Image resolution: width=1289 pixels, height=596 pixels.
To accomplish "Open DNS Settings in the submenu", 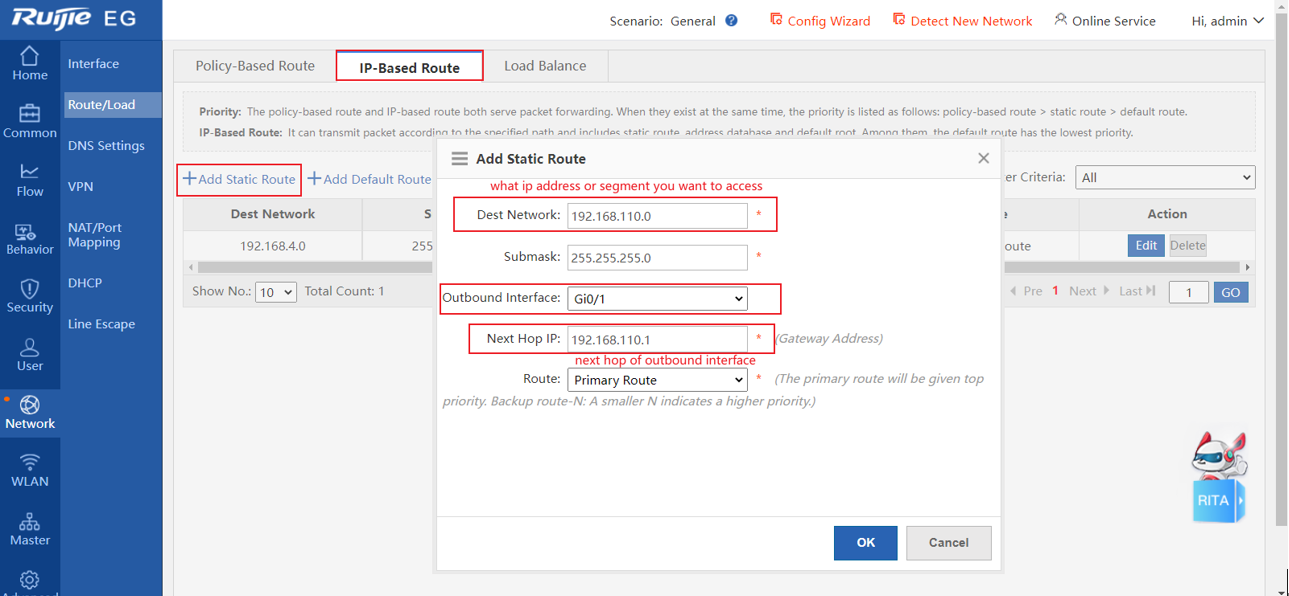I will coord(106,146).
